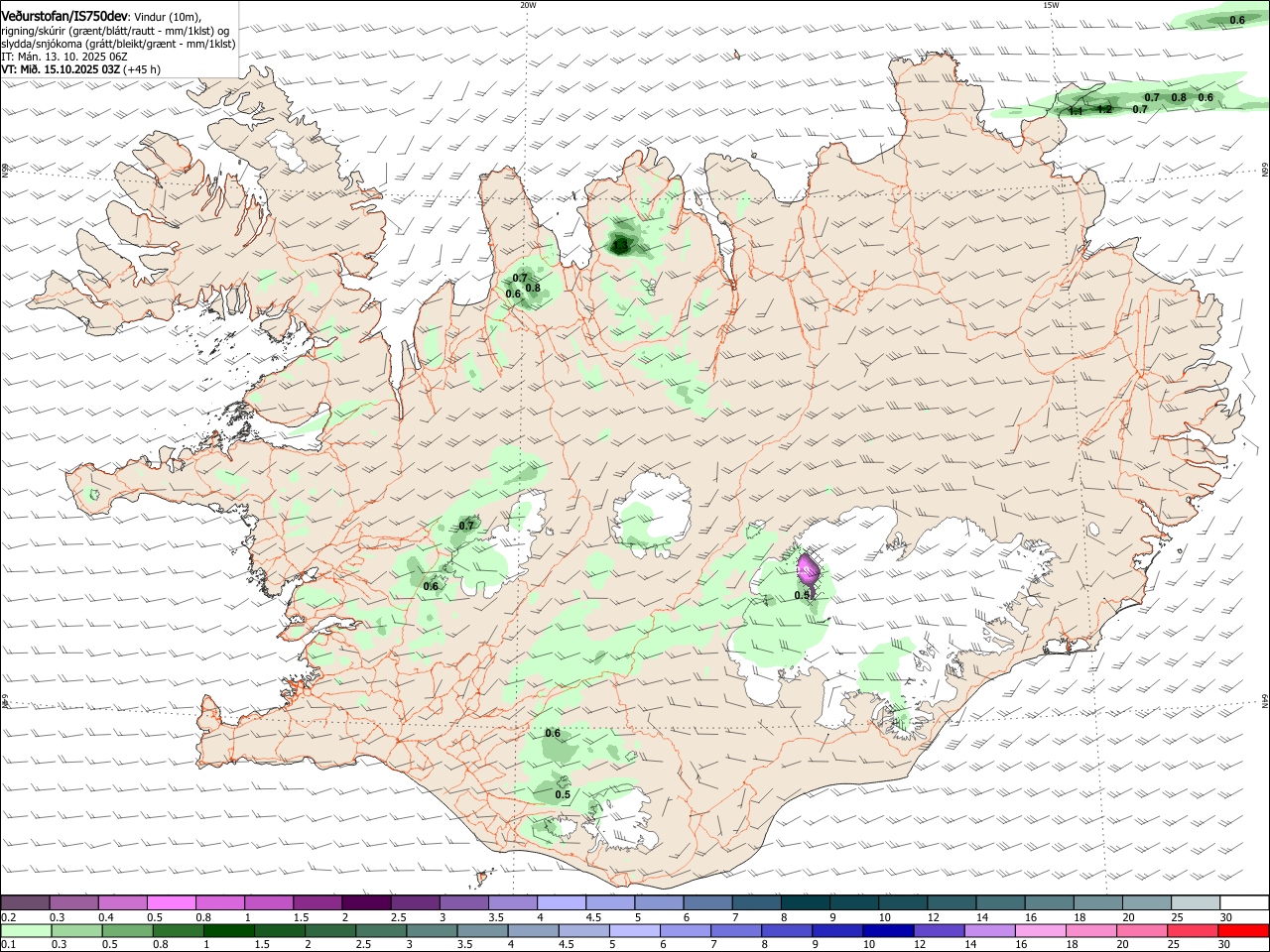Viewport: 1270px width, 952px height.
Task: Click the 1.3 precipitation value in the dark green cell
Action: tap(621, 244)
